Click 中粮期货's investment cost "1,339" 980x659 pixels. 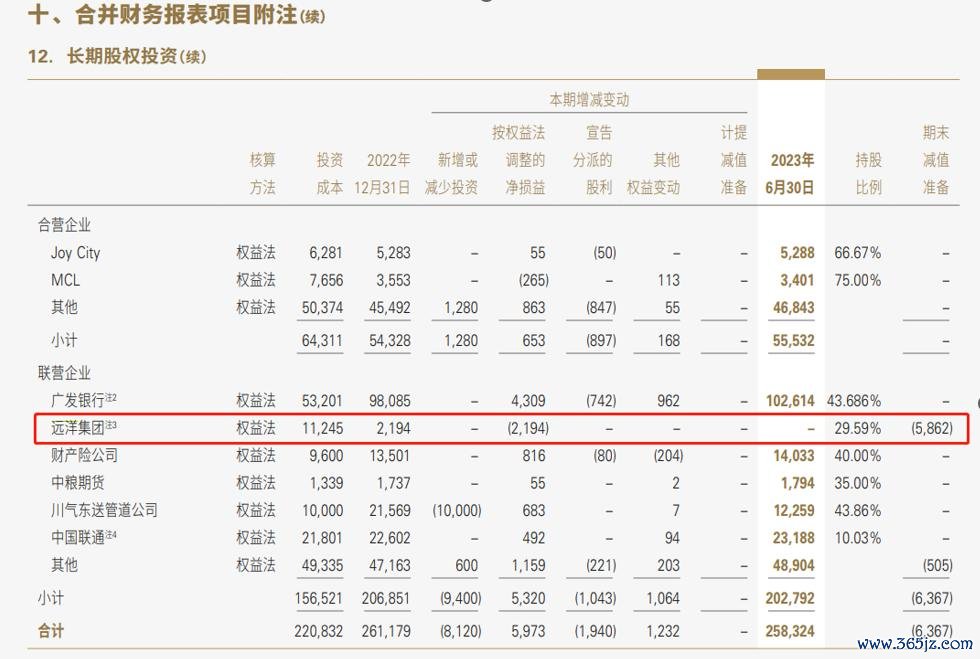tap(326, 483)
